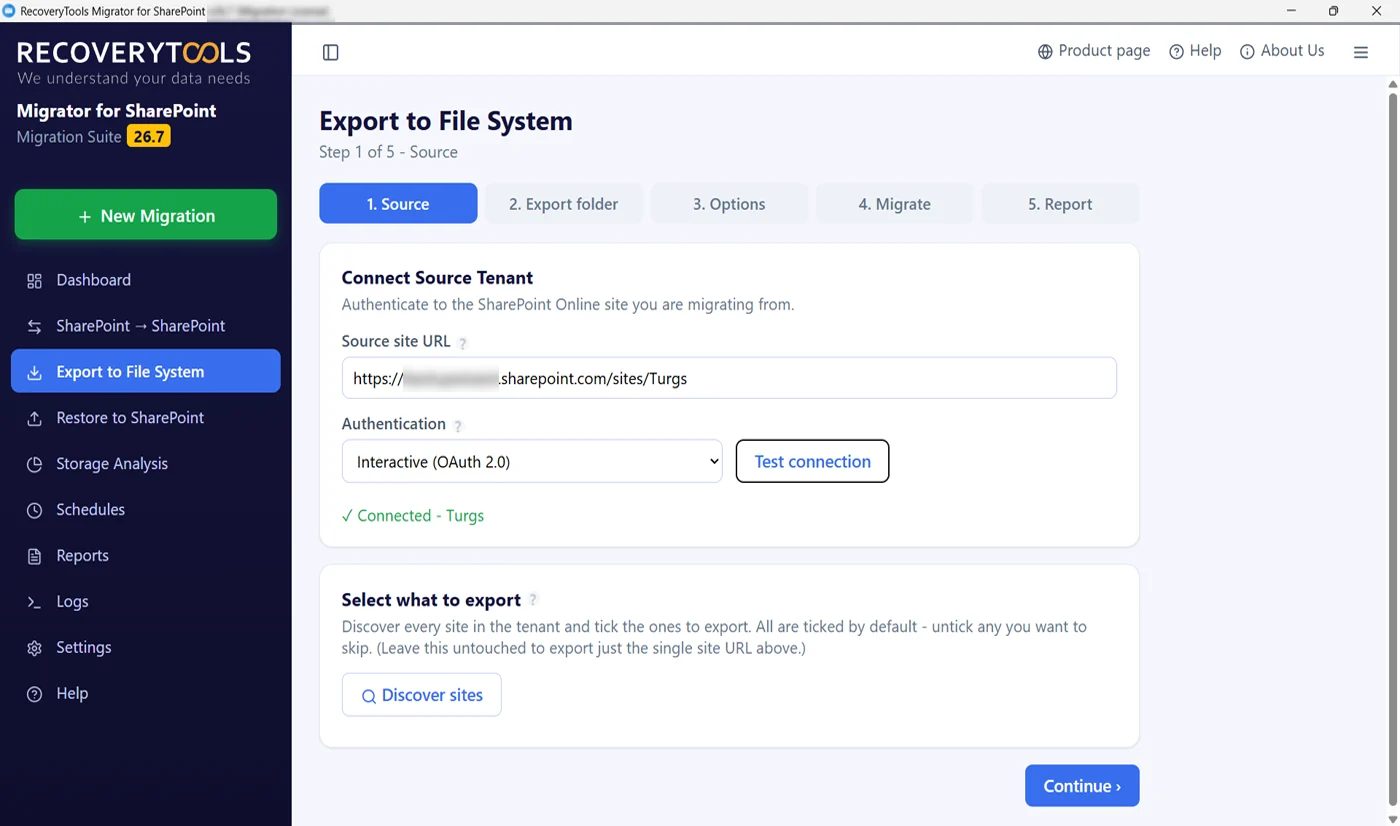Switch to the 3. Options step tab
The height and width of the screenshot is (826, 1400).
point(729,204)
